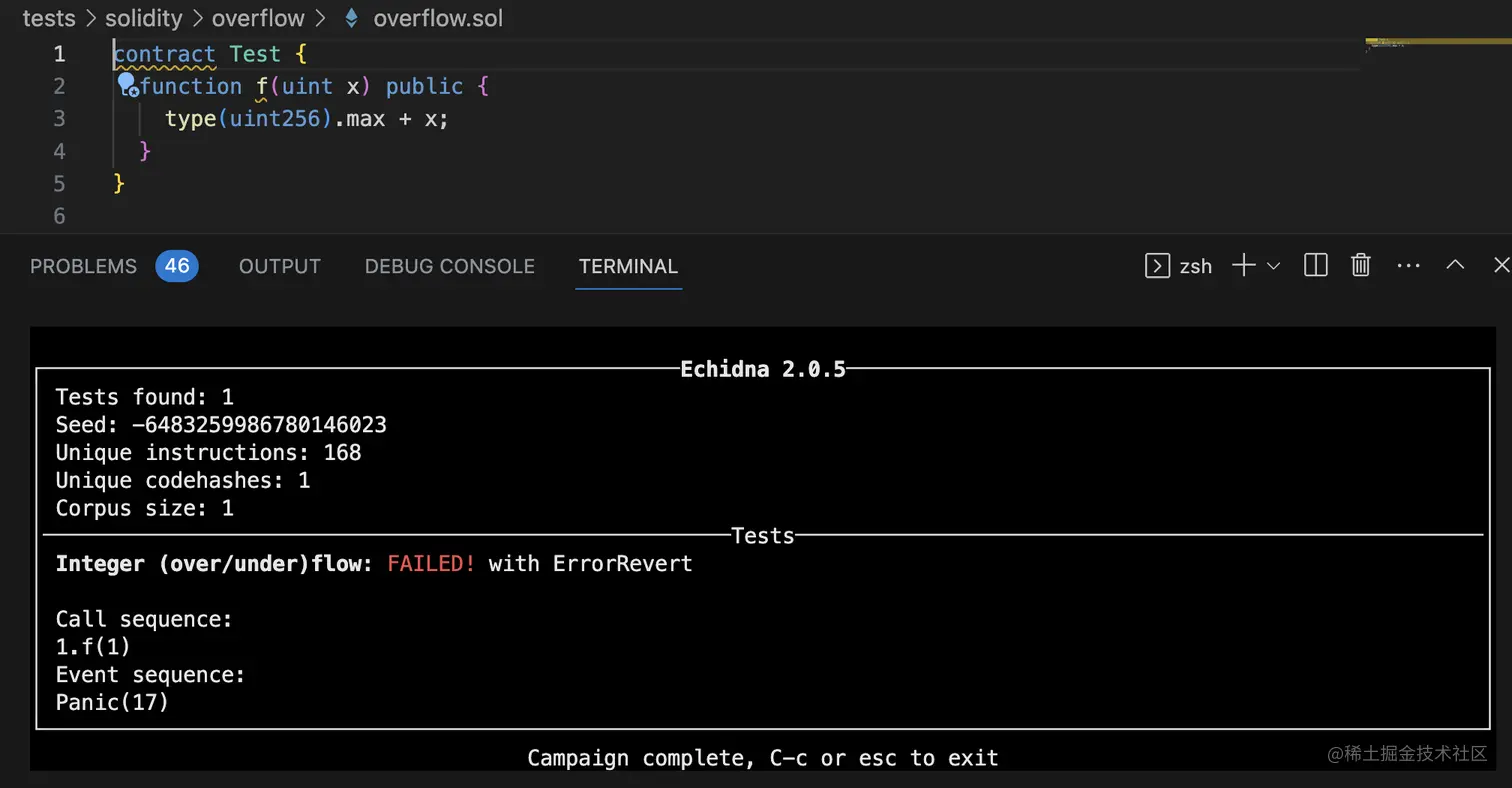The height and width of the screenshot is (788, 1512).
Task: Click the overflow folder breadcrumb
Action: click(258, 18)
